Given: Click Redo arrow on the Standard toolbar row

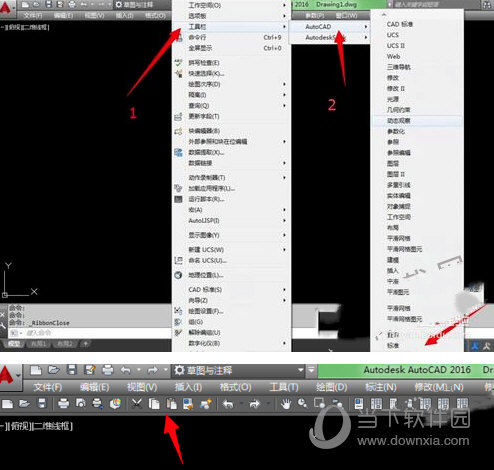Looking at the screenshot, I should pos(254,404).
